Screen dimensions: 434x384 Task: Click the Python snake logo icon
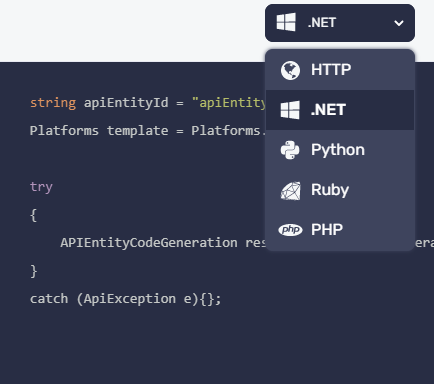point(290,150)
